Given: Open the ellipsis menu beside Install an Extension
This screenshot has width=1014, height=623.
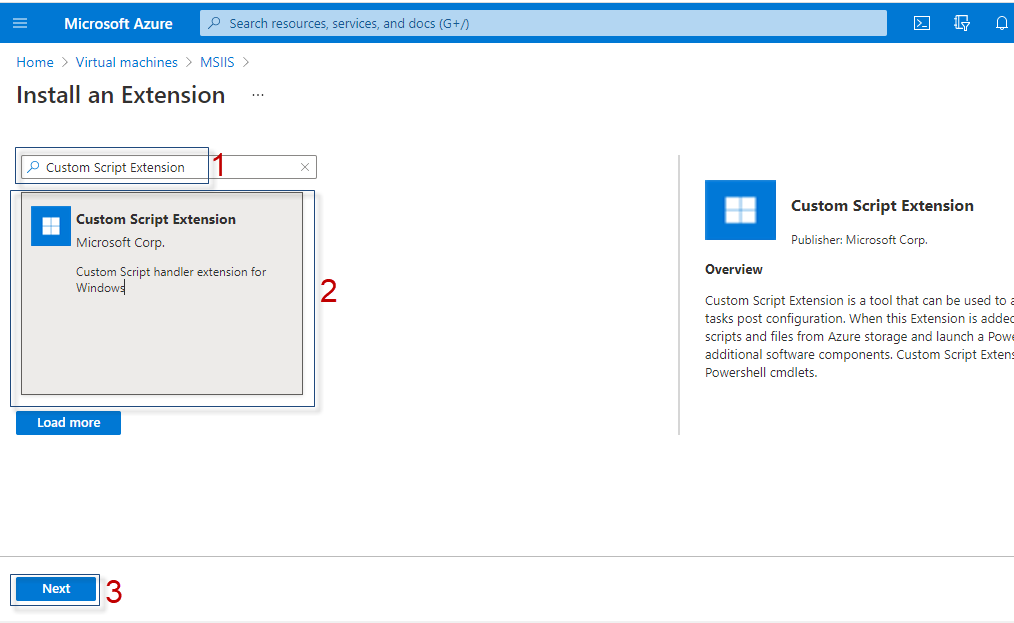Looking at the screenshot, I should [258, 95].
